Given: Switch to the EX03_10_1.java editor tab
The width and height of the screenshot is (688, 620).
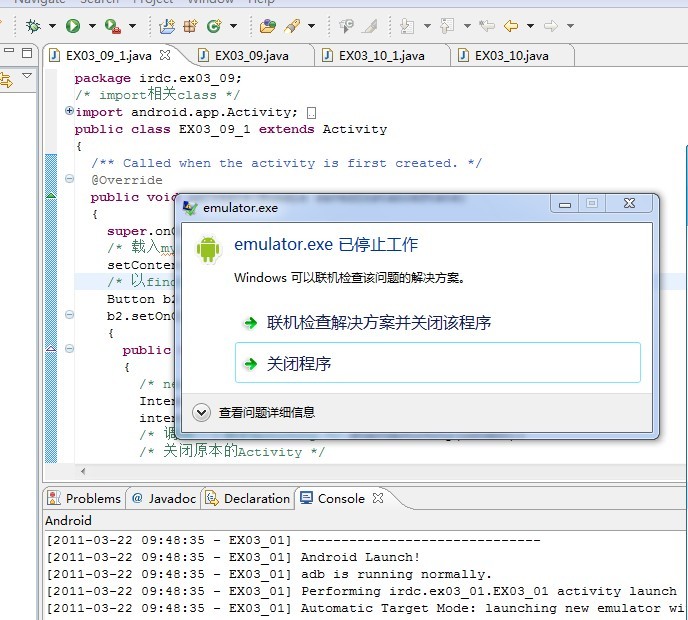Looking at the screenshot, I should (380, 56).
